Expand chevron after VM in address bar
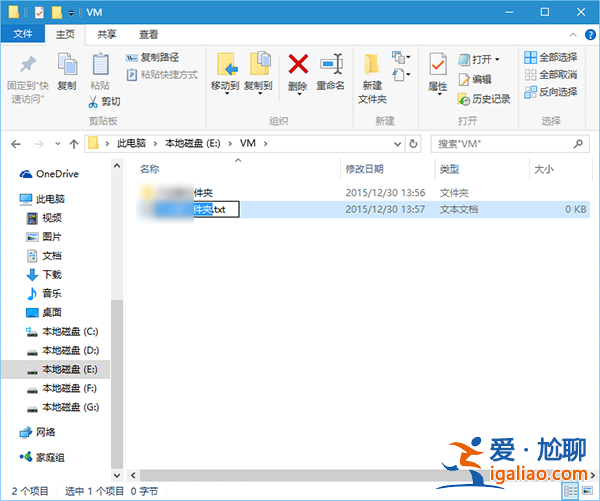 265,144
